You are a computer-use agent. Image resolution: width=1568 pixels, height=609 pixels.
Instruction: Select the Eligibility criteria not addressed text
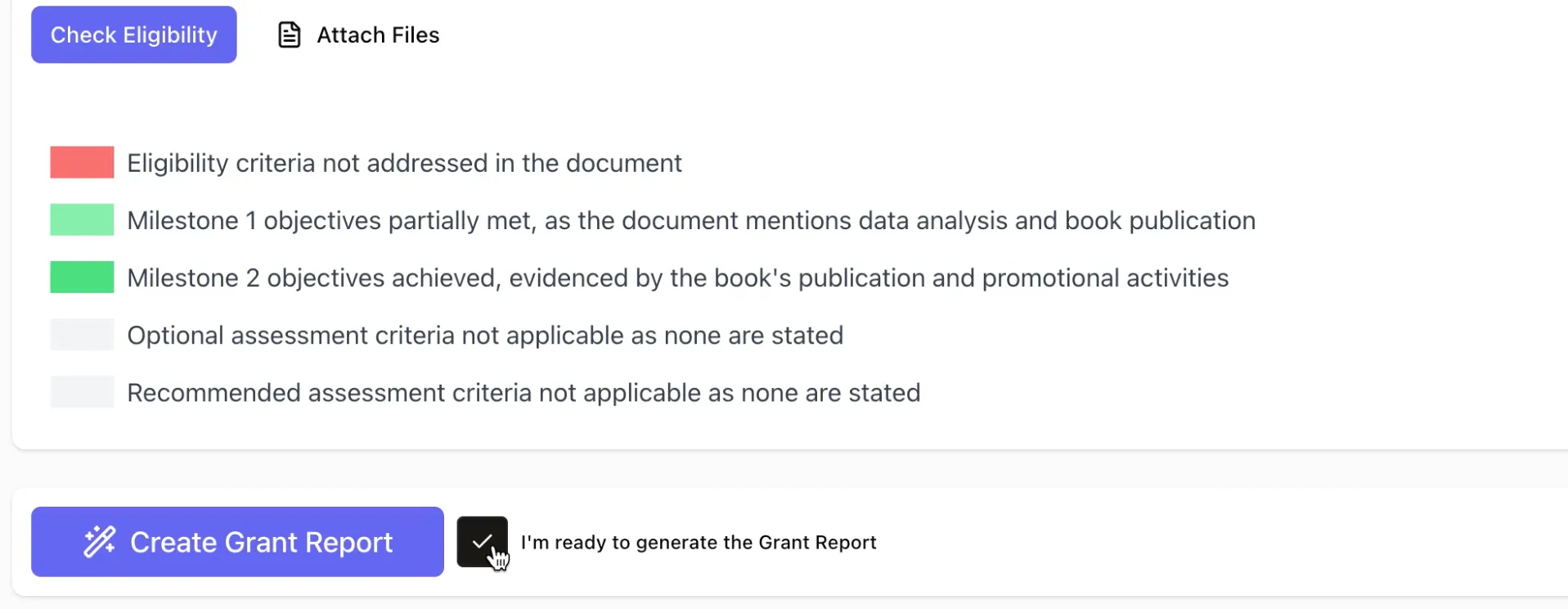tap(404, 163)
